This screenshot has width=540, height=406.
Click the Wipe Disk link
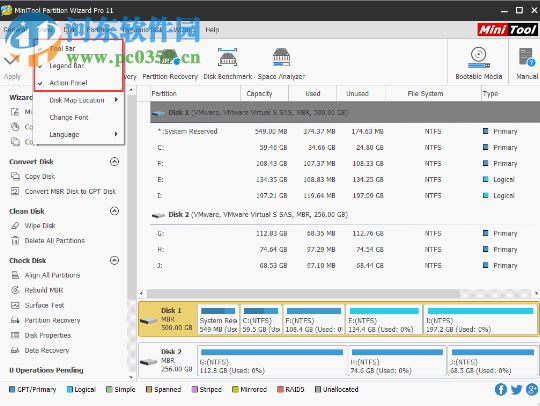point(40,226)
